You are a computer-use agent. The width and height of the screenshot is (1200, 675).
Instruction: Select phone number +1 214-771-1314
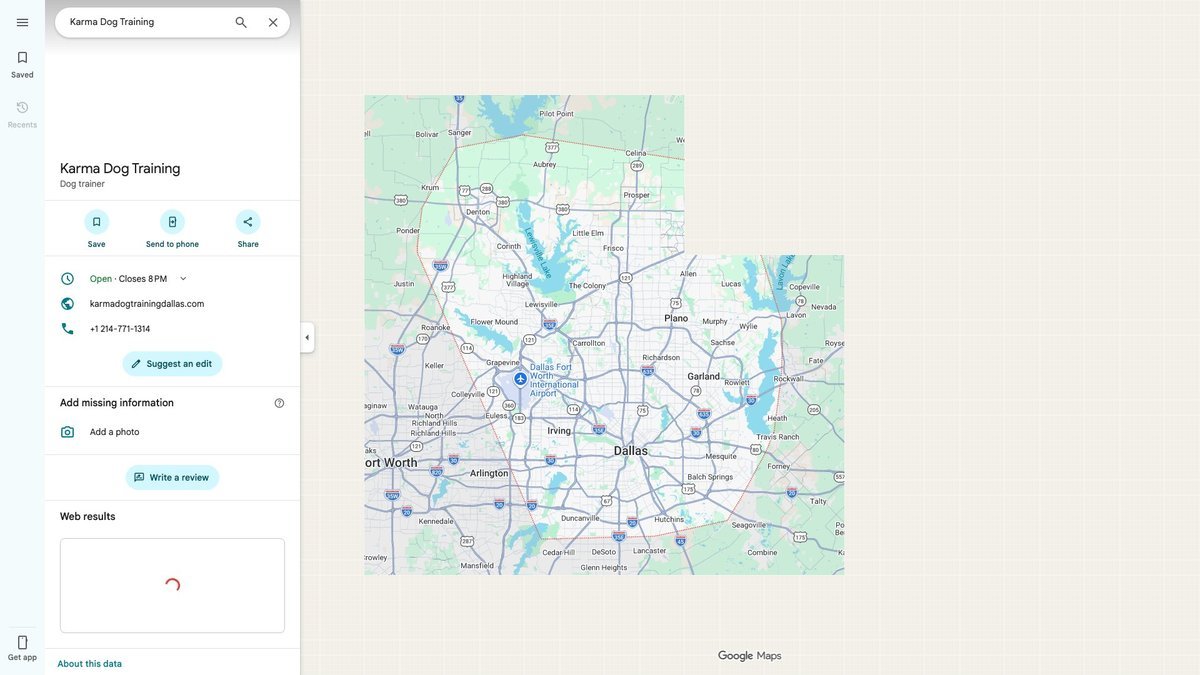120,329
